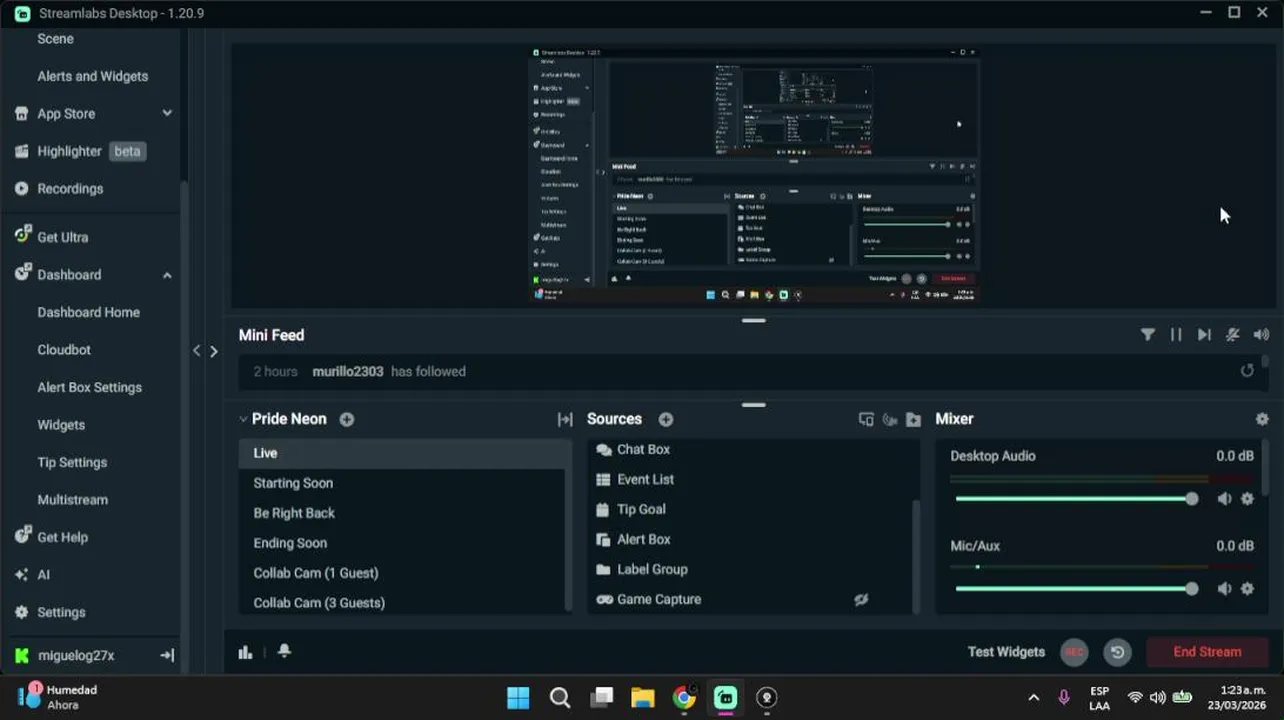Go to Widgets in Dashboard
This screenshot has width=1284, height=720.
[x=61, y=425]
